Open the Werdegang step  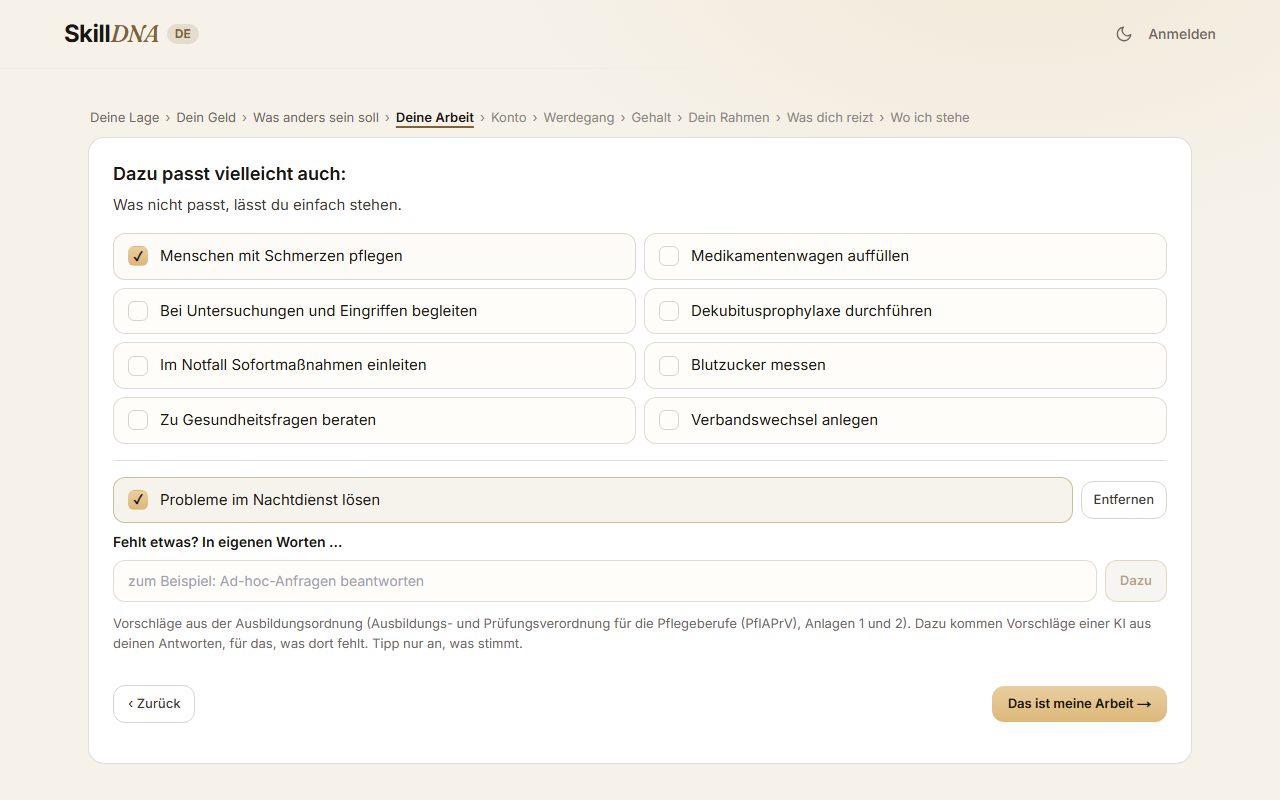point(579,118)
